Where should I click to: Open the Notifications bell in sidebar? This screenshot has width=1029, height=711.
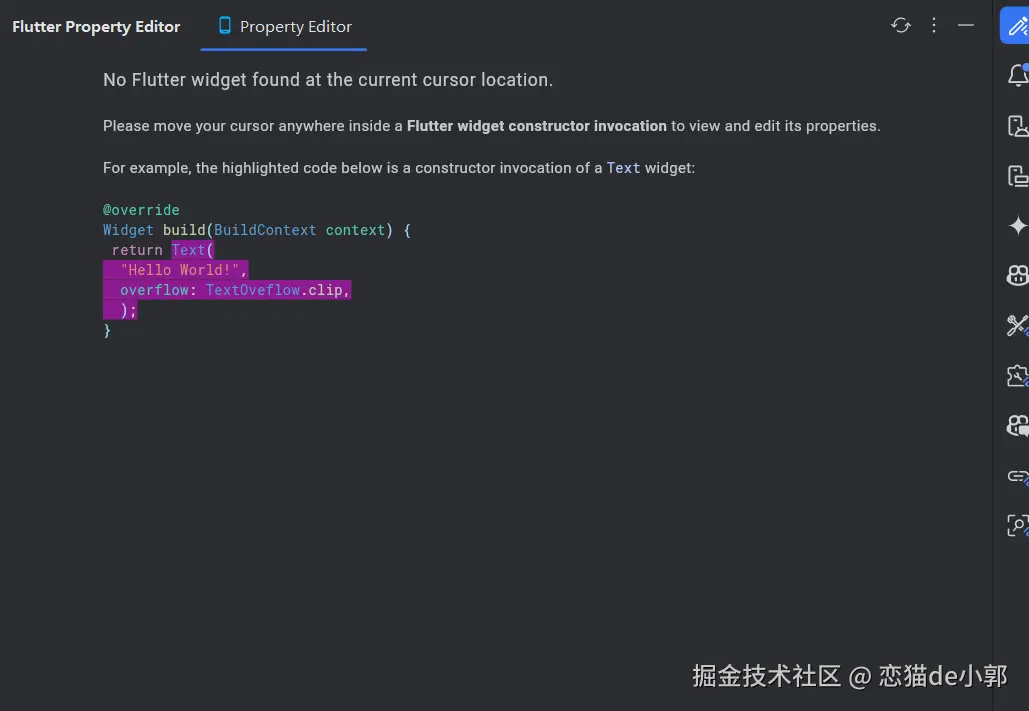[1017, 76]
